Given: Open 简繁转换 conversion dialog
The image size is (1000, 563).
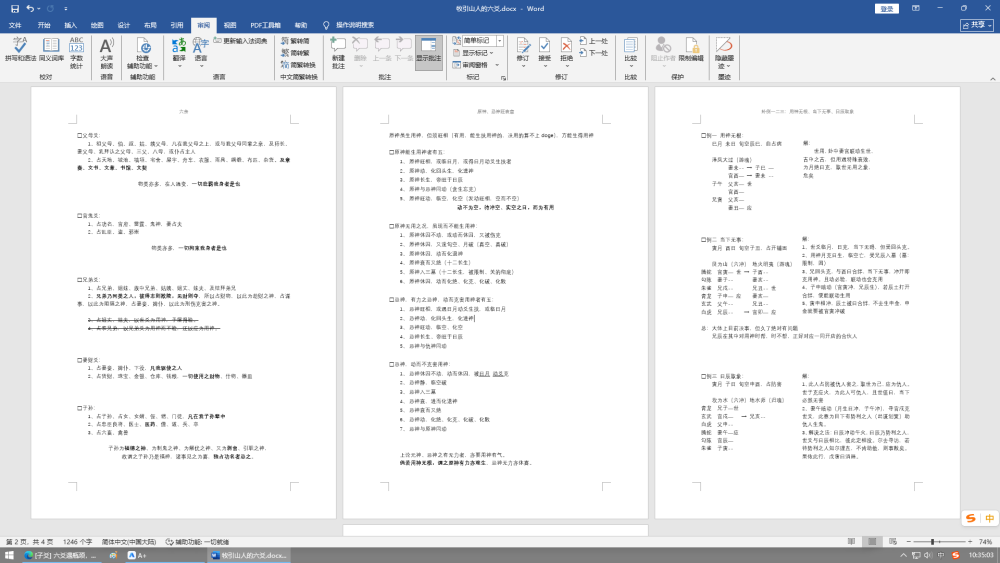Looking at the screenshot, I should pyautogui.click(x=298, y=65).
